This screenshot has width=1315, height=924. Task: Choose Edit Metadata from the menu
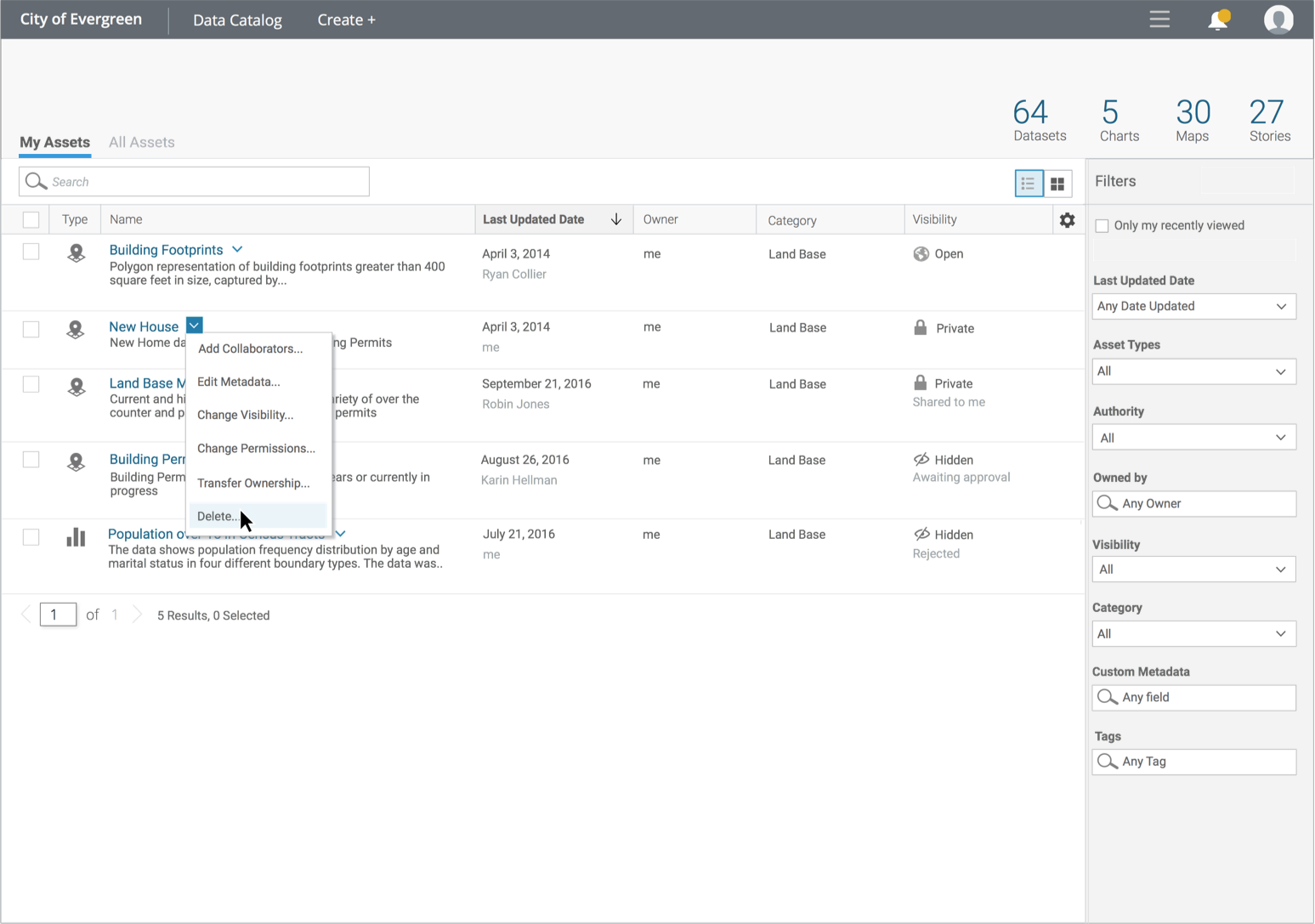coord(239,382)
